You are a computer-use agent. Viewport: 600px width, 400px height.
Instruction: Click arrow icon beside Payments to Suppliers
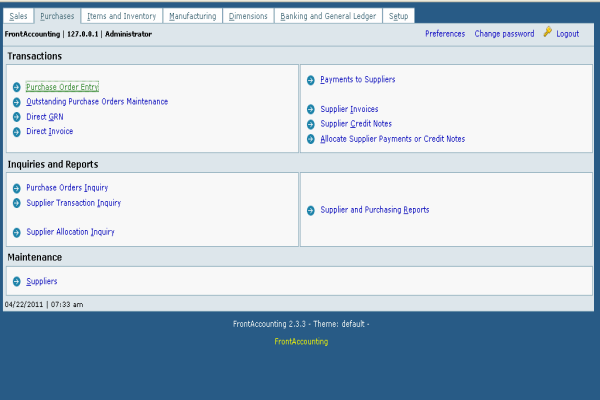click(311, 80)
